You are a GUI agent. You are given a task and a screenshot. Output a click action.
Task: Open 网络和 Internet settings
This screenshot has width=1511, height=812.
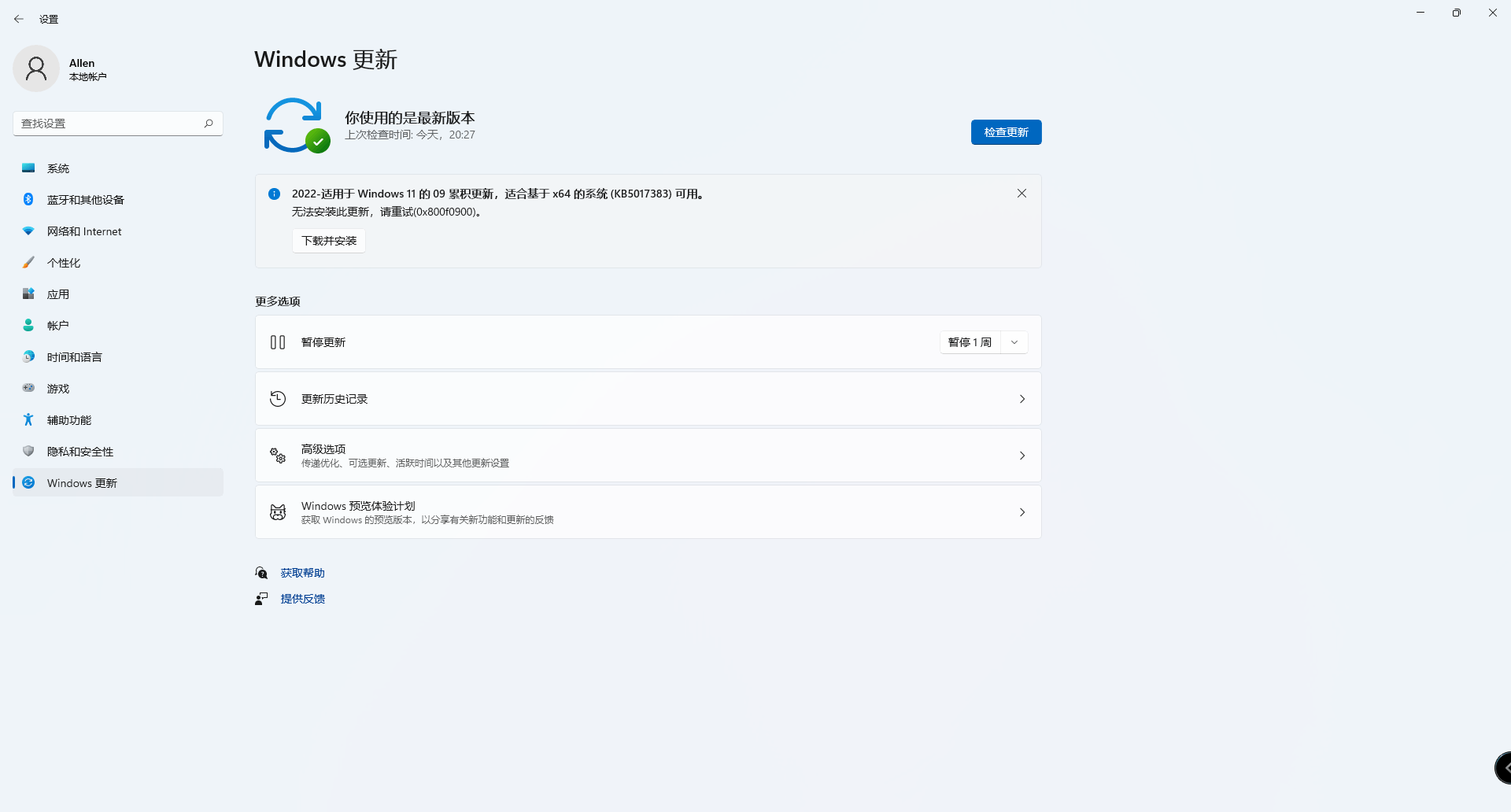(x=118, y=231)
